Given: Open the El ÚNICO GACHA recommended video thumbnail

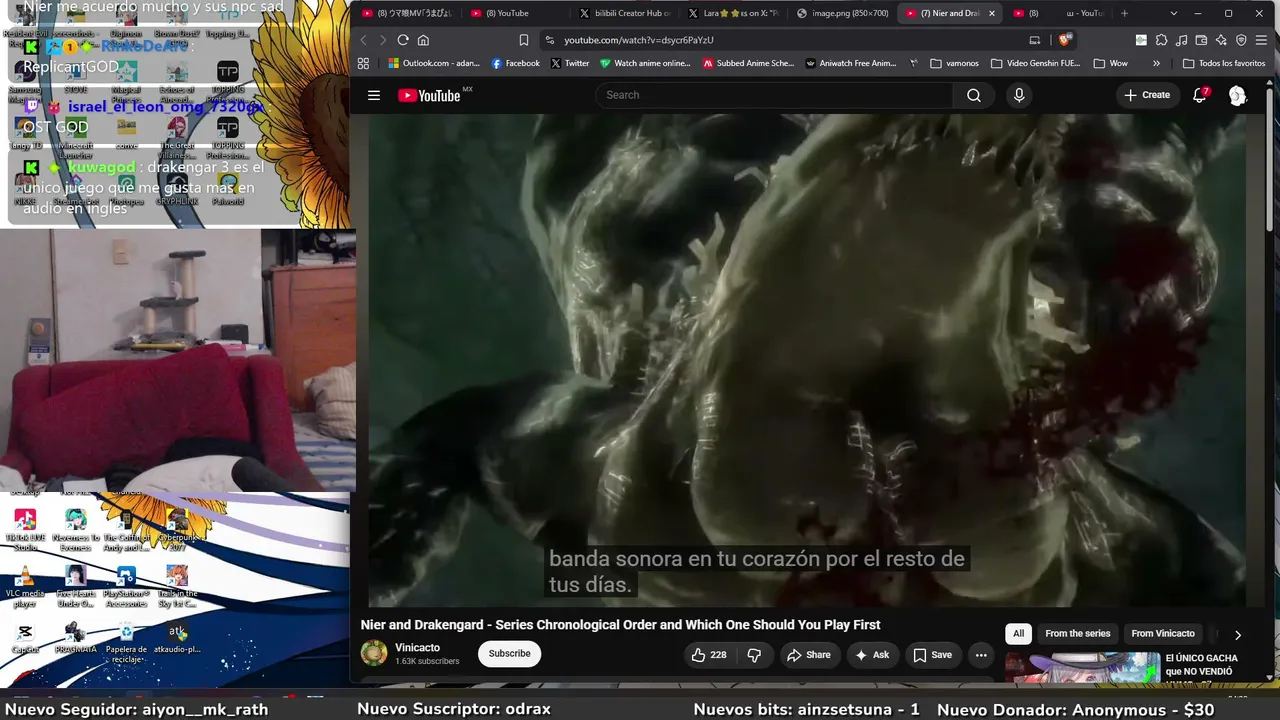Looking at the screenshot, I should [1082, 667].
